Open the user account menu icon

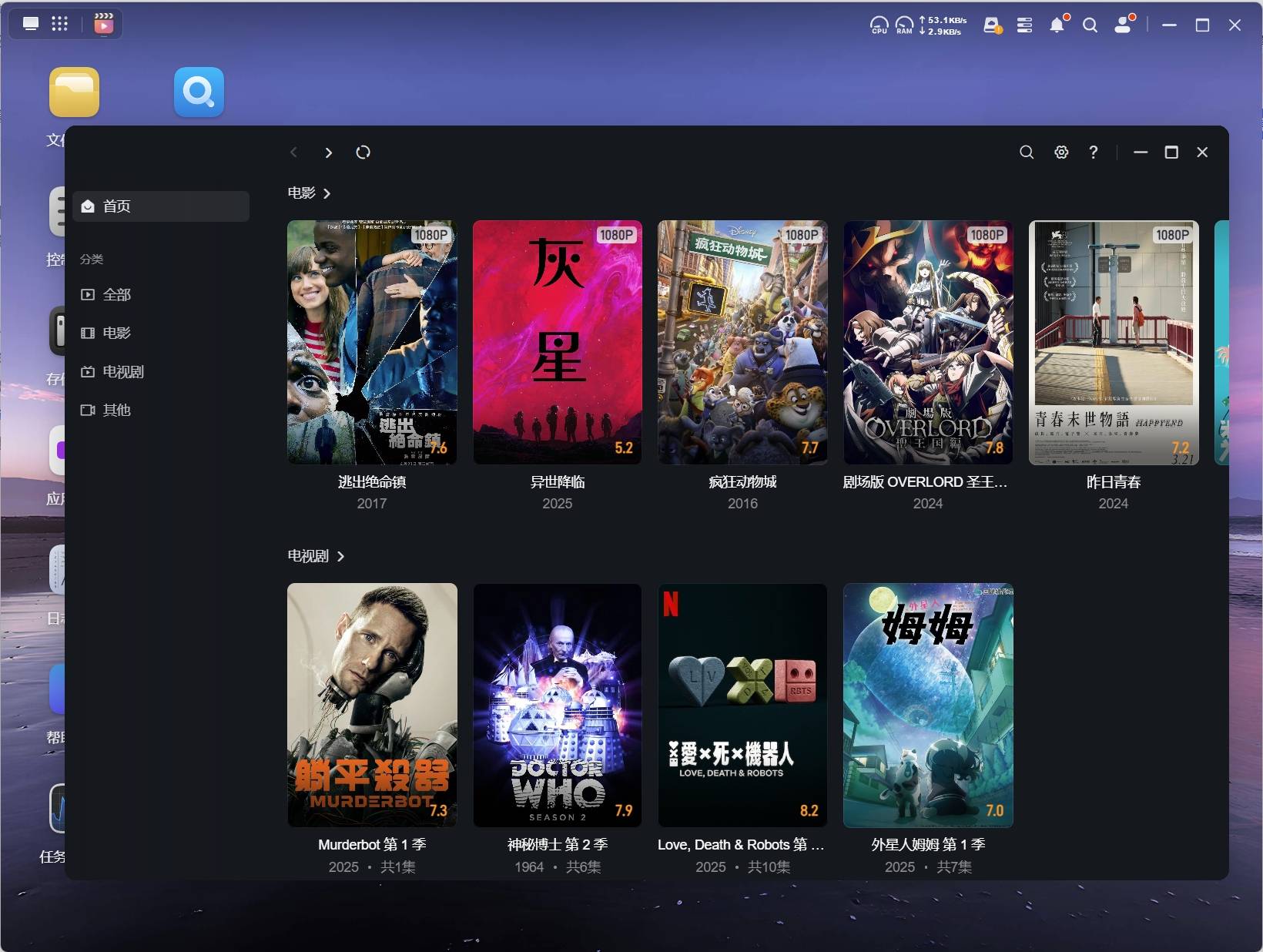1124,25
